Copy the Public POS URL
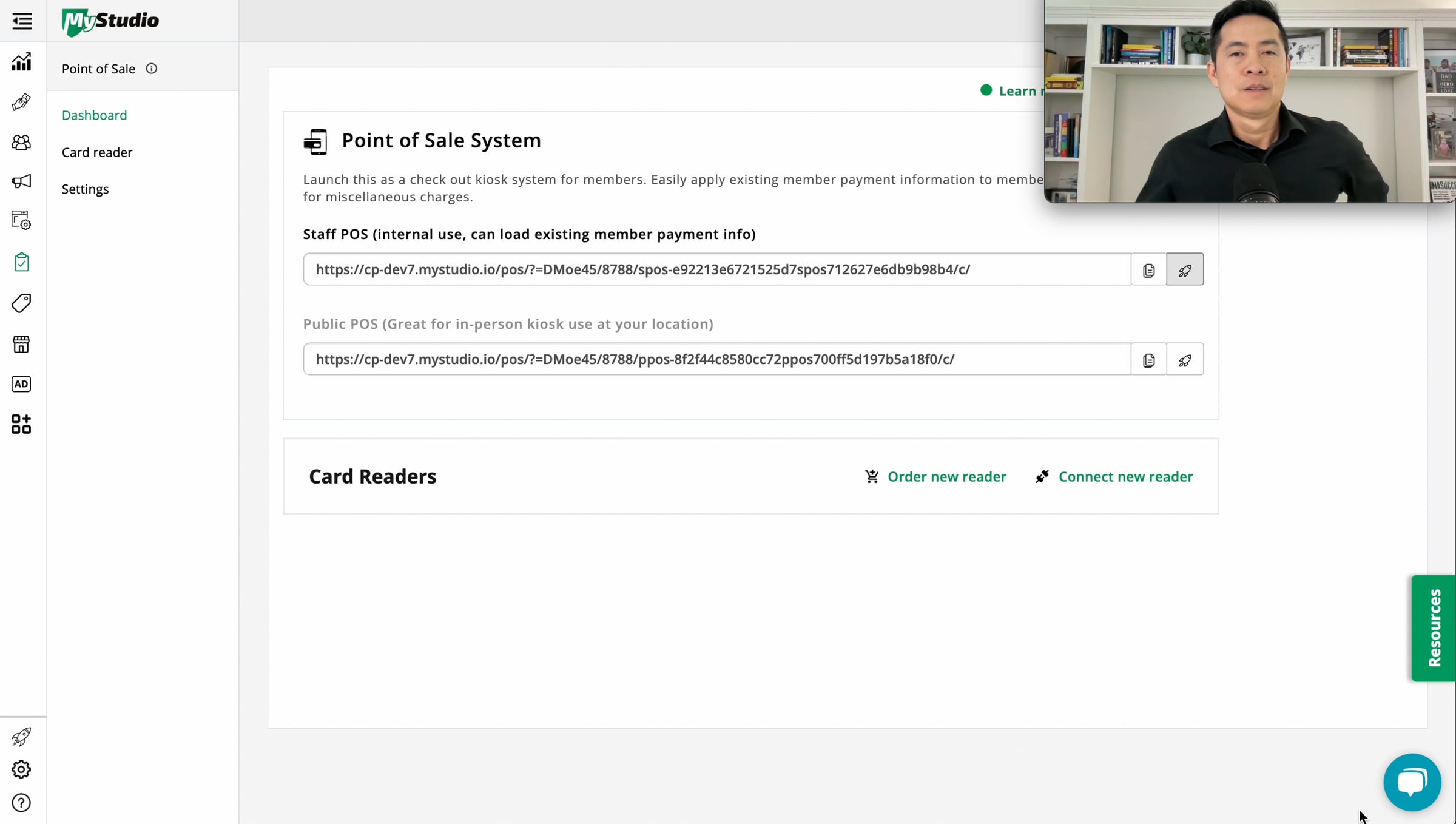The height and width of the screenshot is (824, 1456). (x=1148, y=360)
